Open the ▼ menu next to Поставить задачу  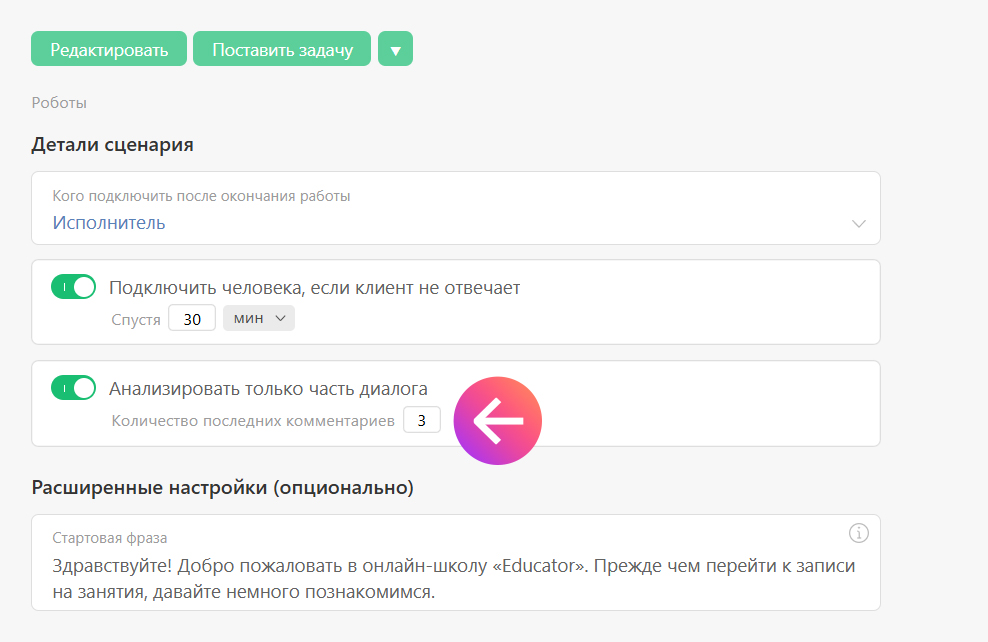point(395,49)
